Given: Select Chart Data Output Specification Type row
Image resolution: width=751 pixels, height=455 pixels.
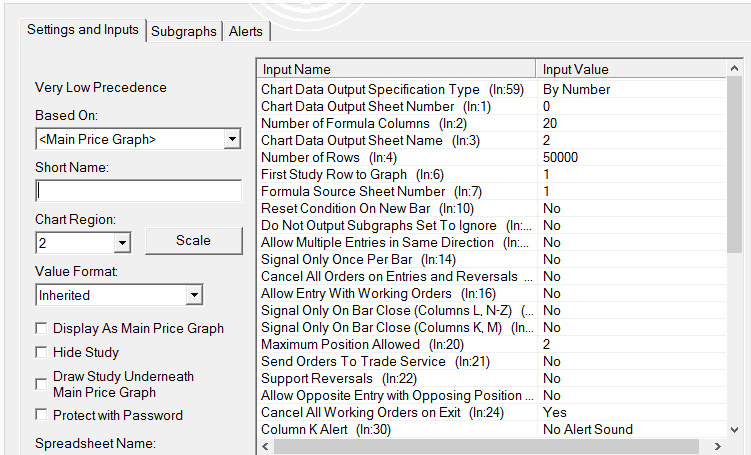Looking at the screenshot, I should tap(370, 89).
